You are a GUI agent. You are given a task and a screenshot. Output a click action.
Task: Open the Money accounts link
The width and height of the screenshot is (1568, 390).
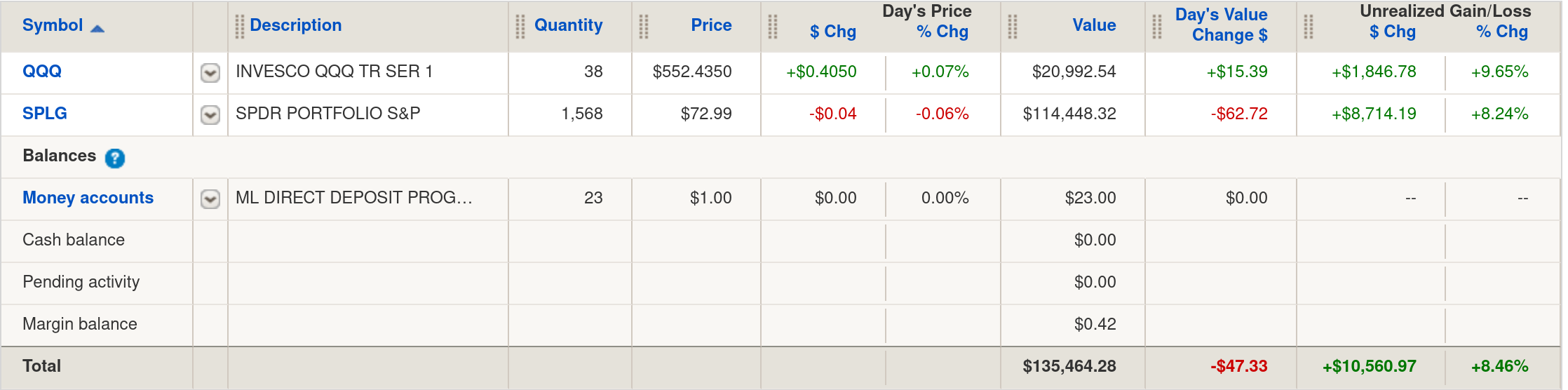88,198
